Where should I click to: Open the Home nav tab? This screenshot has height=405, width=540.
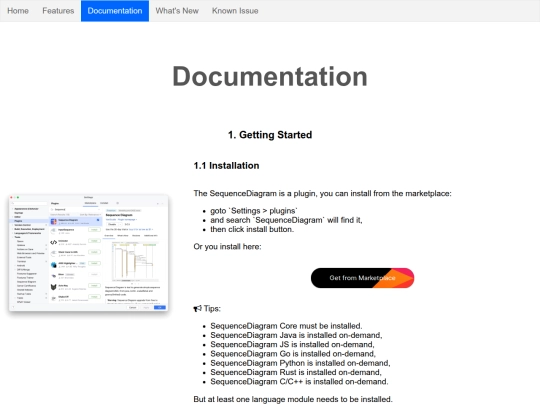[x=18, y=11]
